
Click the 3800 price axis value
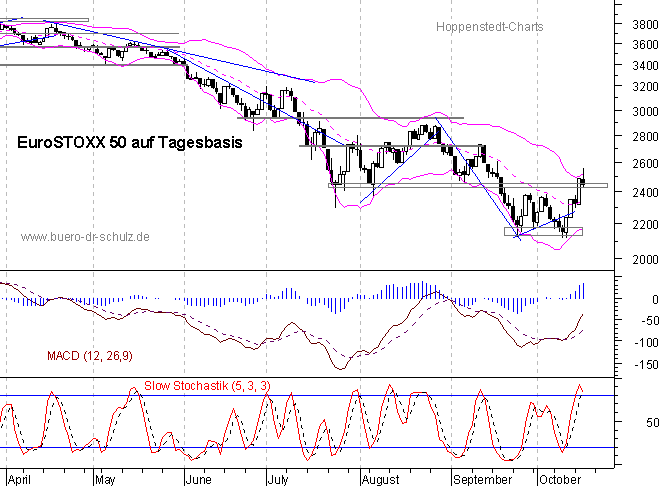pos(645,25)
